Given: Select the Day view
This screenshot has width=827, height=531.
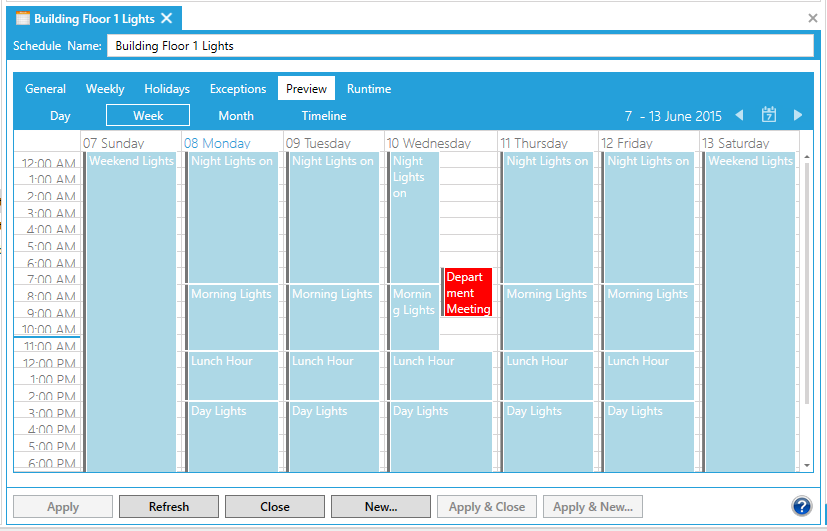Looking at the screenshot, I should [60, 116].
